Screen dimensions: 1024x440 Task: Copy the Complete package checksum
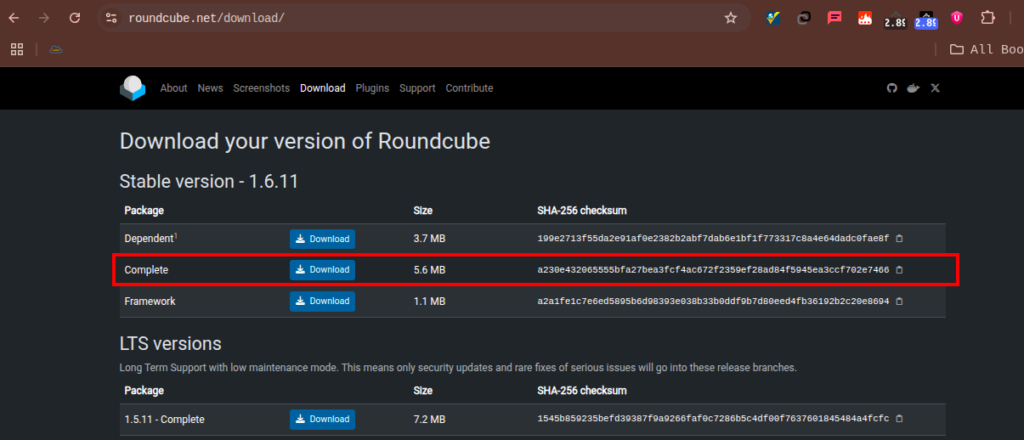pyautogui.click(x=899, y=270)
